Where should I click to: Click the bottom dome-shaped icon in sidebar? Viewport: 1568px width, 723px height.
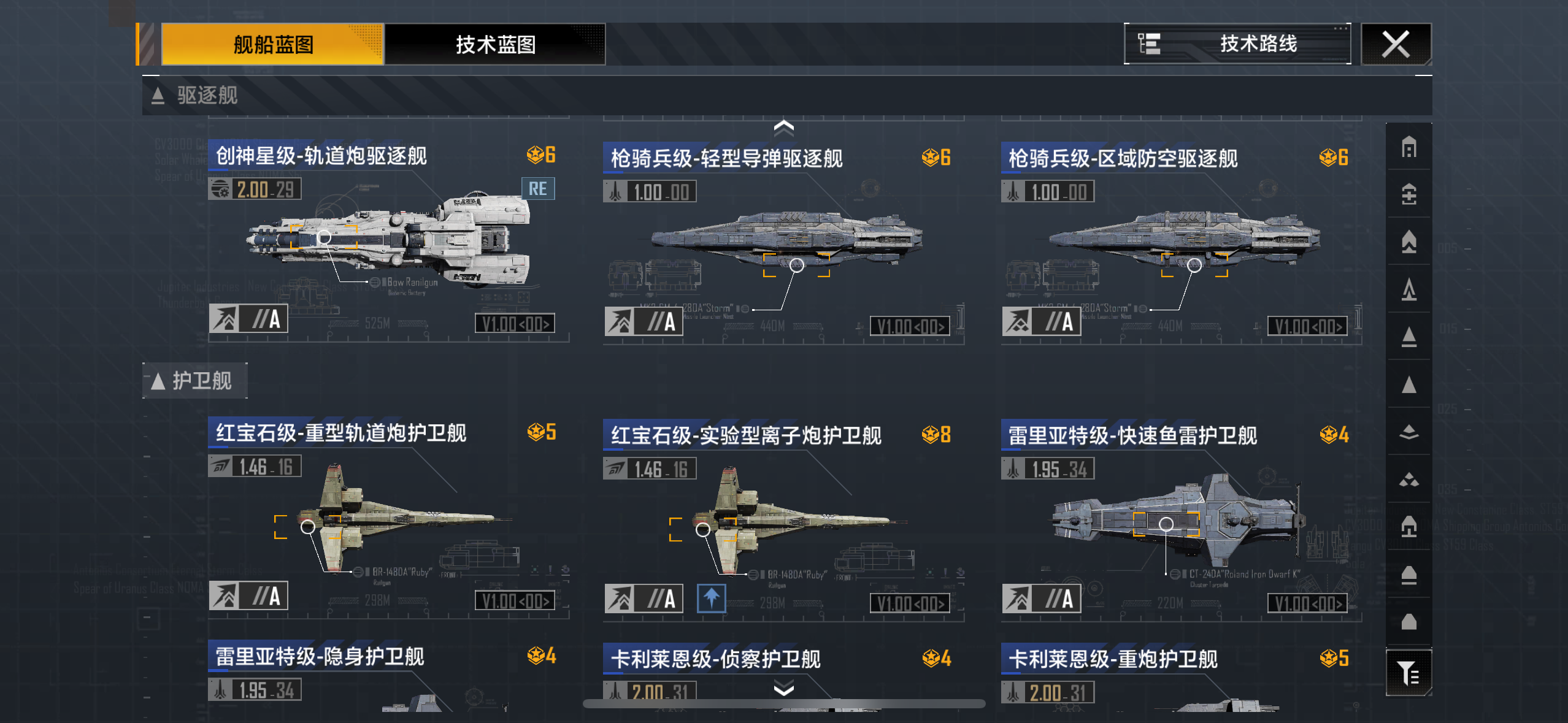1409,621
